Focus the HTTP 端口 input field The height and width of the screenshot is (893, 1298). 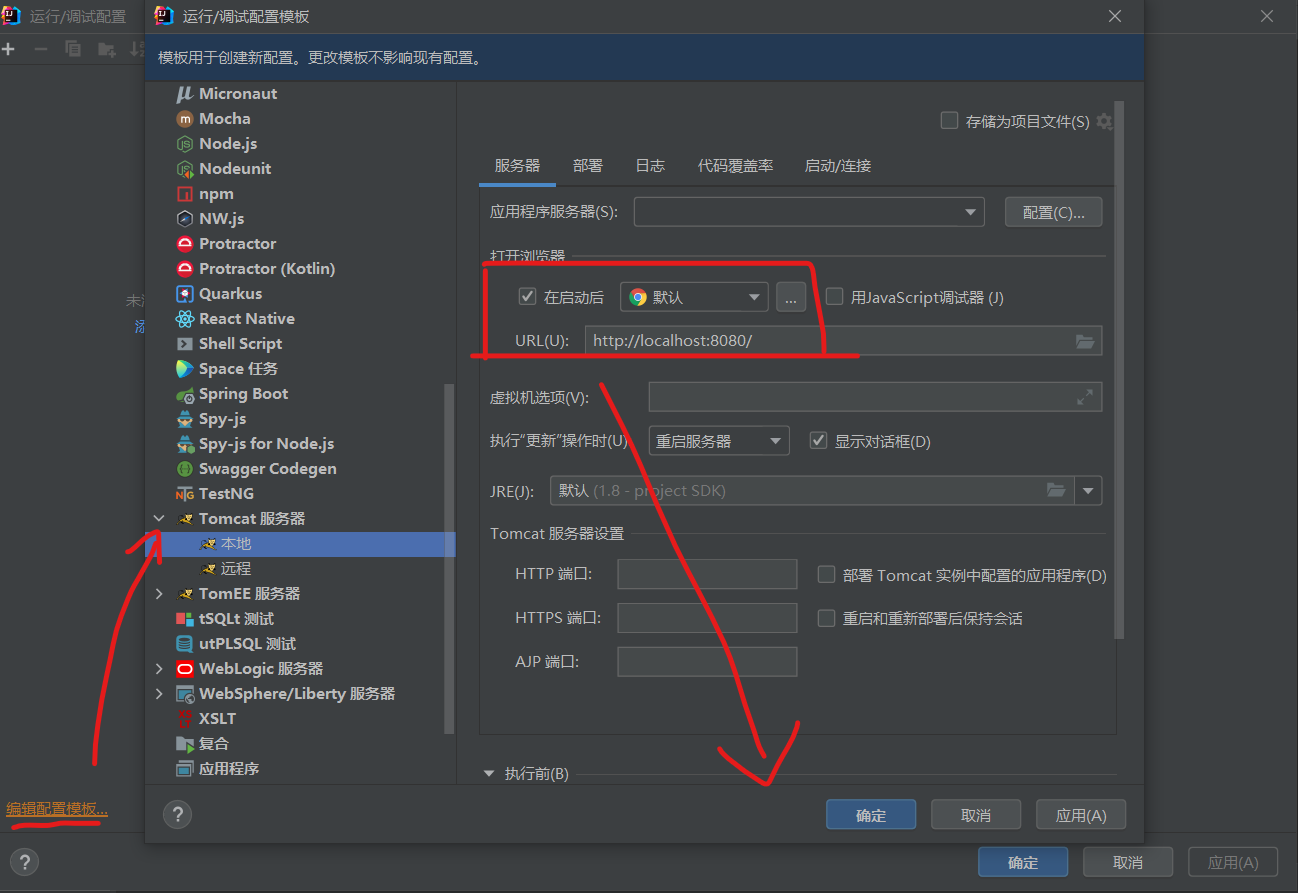click(707, 574)
